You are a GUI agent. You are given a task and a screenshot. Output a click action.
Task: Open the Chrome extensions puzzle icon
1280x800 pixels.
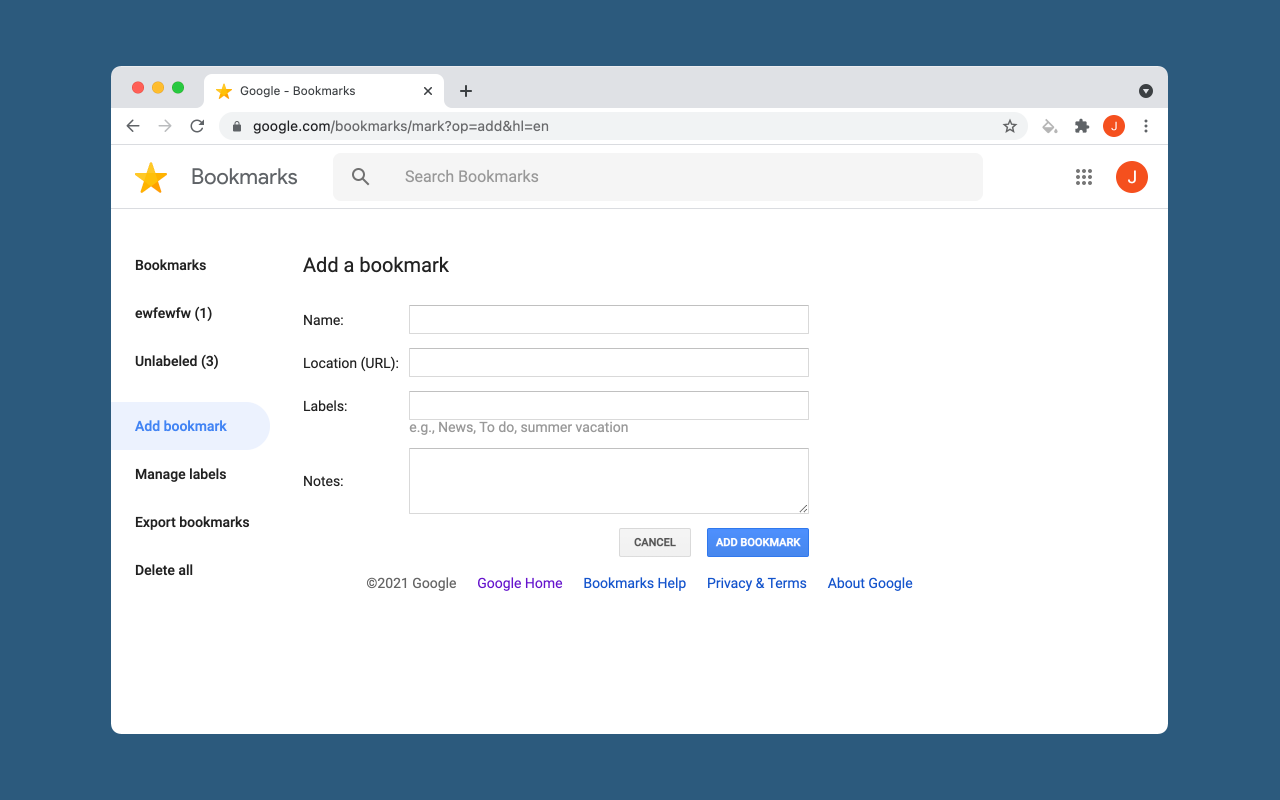click(1081, 126)
